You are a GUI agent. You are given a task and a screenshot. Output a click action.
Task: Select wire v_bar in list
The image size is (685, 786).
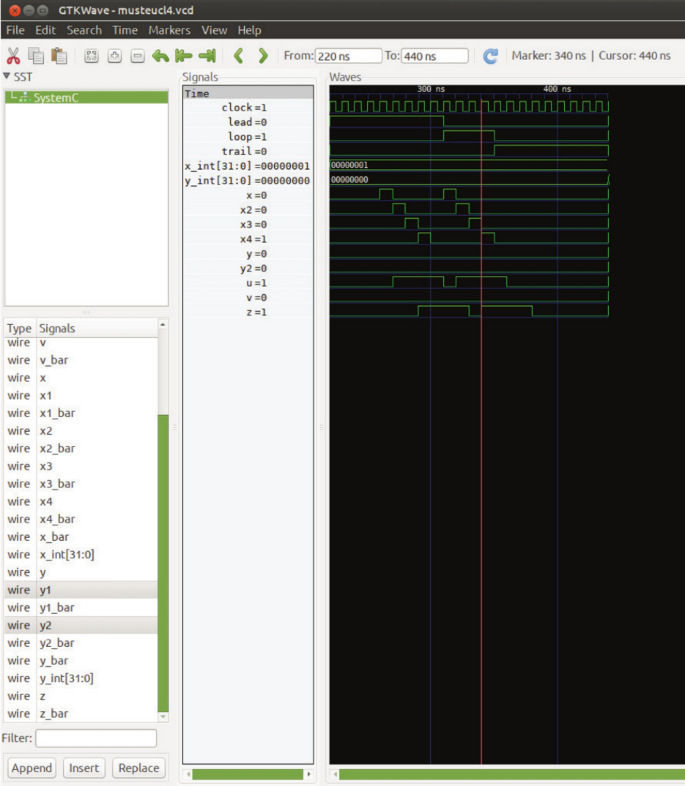(x=81, y=360)
